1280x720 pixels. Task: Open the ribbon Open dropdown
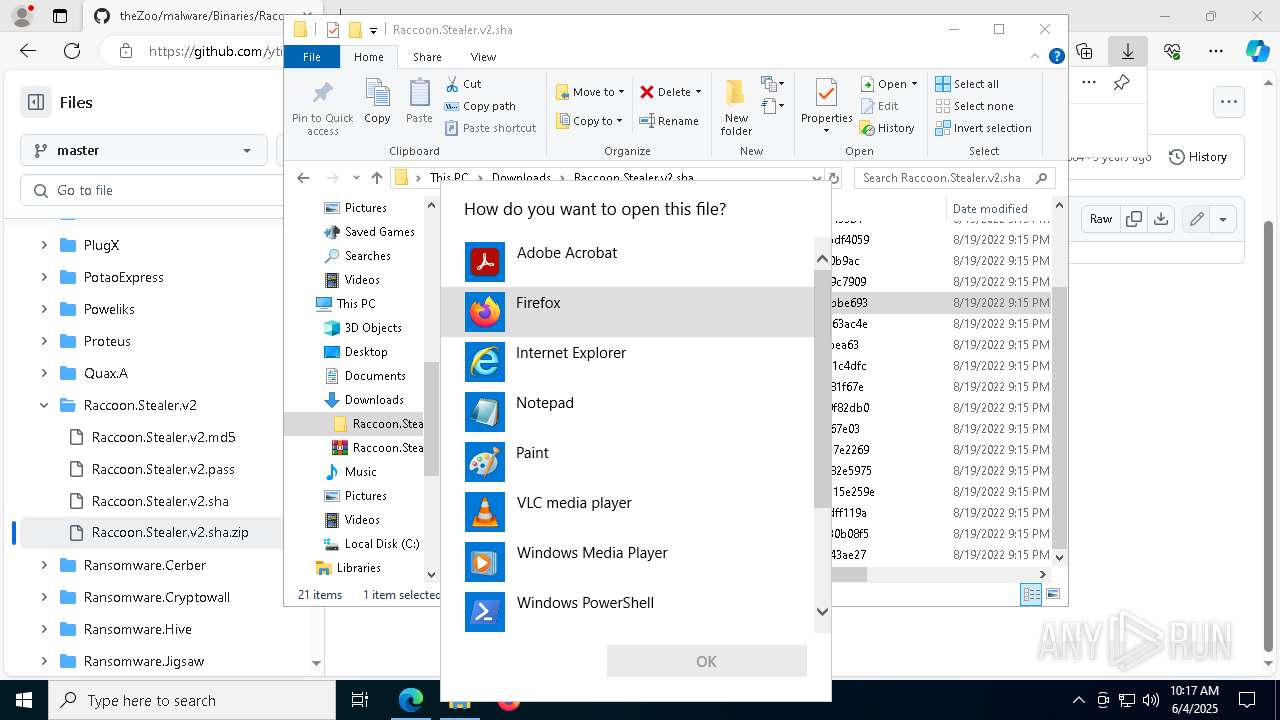(x=889, y=84)
